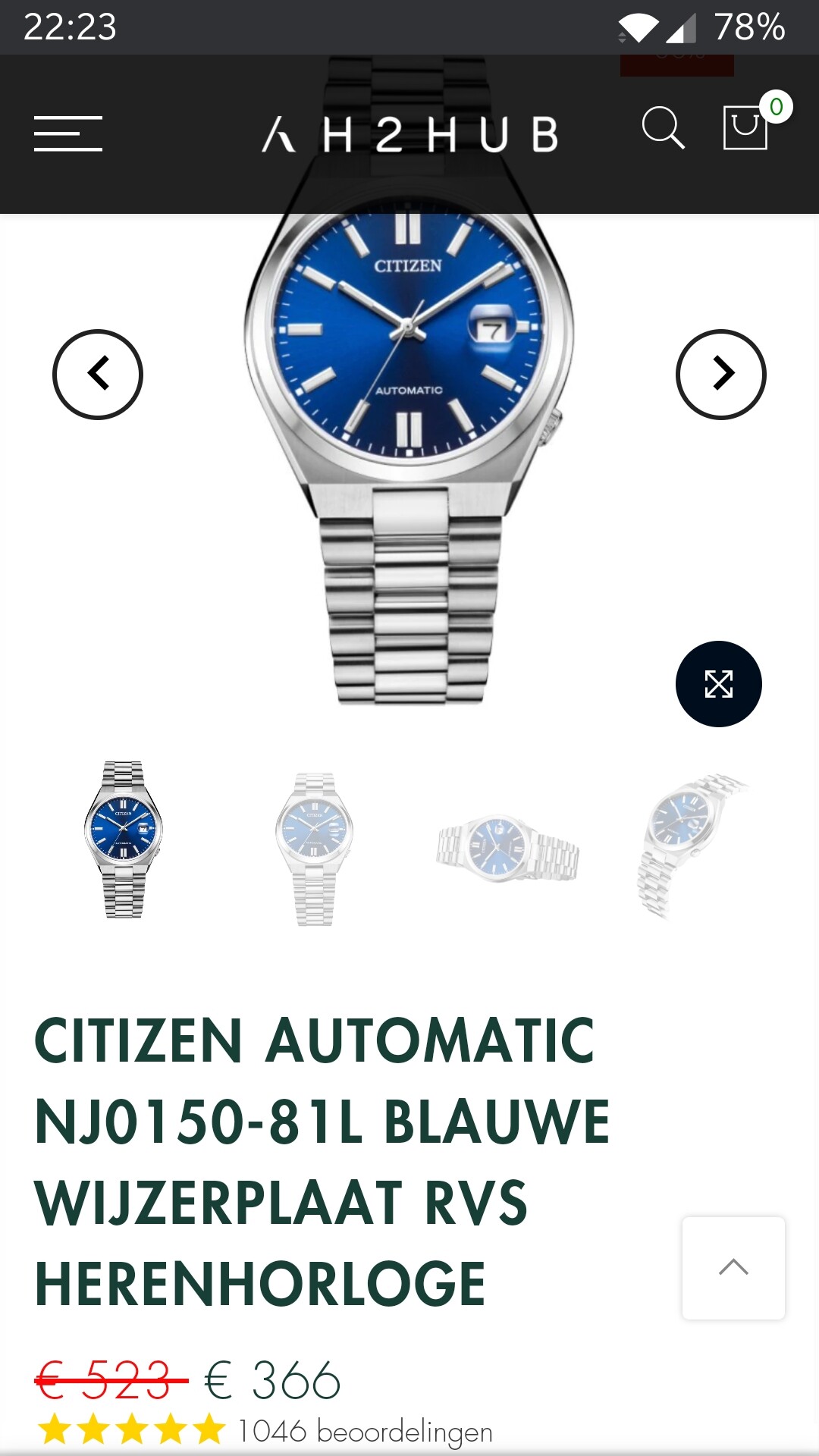819x1456 pixels.
Task: Open the 1046 beoordelingen reviews link
Action: pyautogui.click(x=366, y=1432)
